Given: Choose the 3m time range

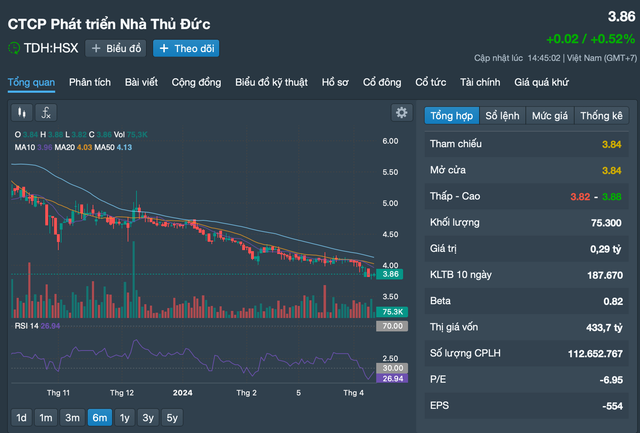Looking at the screenshot, I should [x=72, y=418].
